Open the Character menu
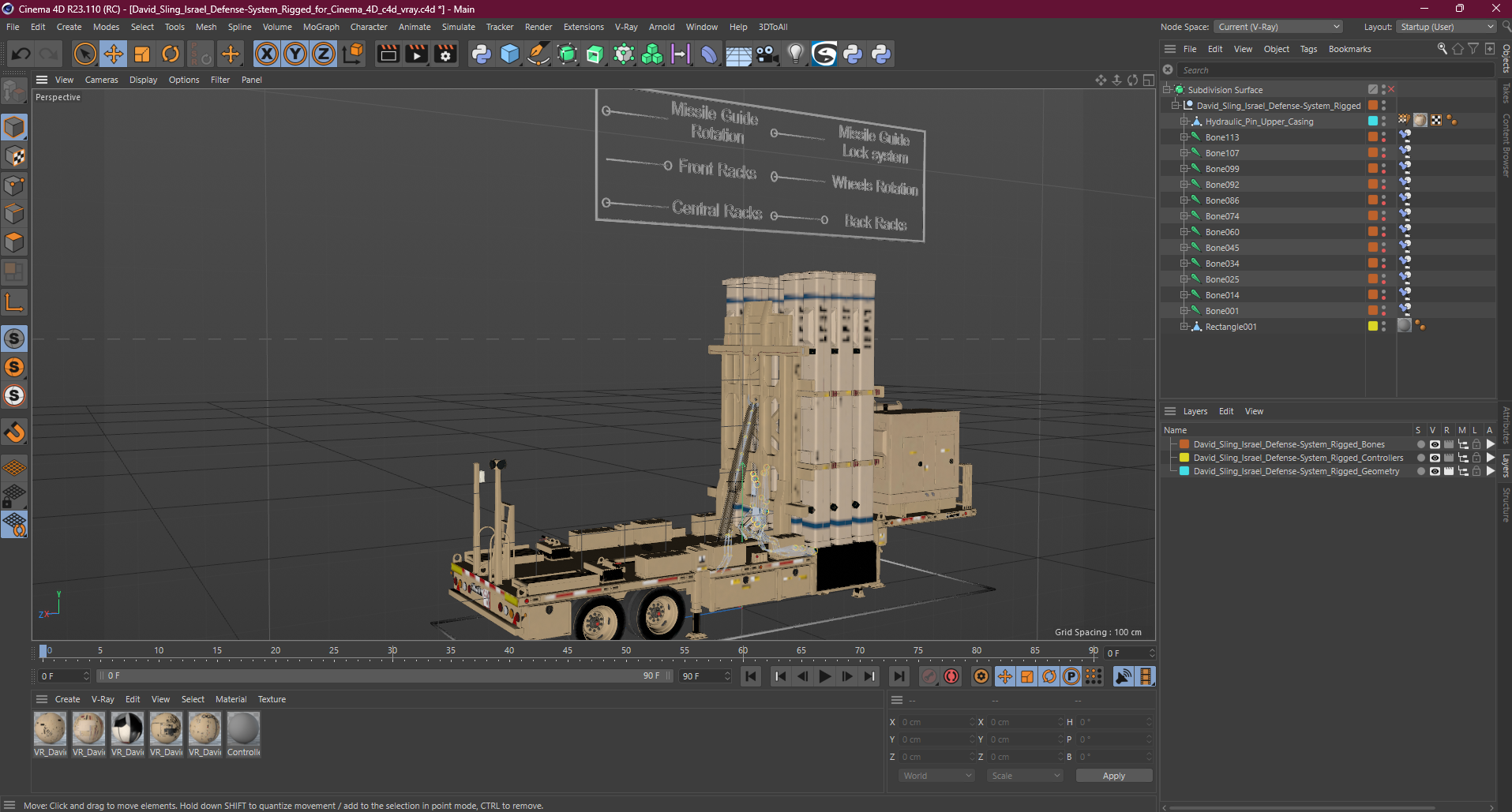Viewport: 1512px width, 812px height. (x=369, y=27)
